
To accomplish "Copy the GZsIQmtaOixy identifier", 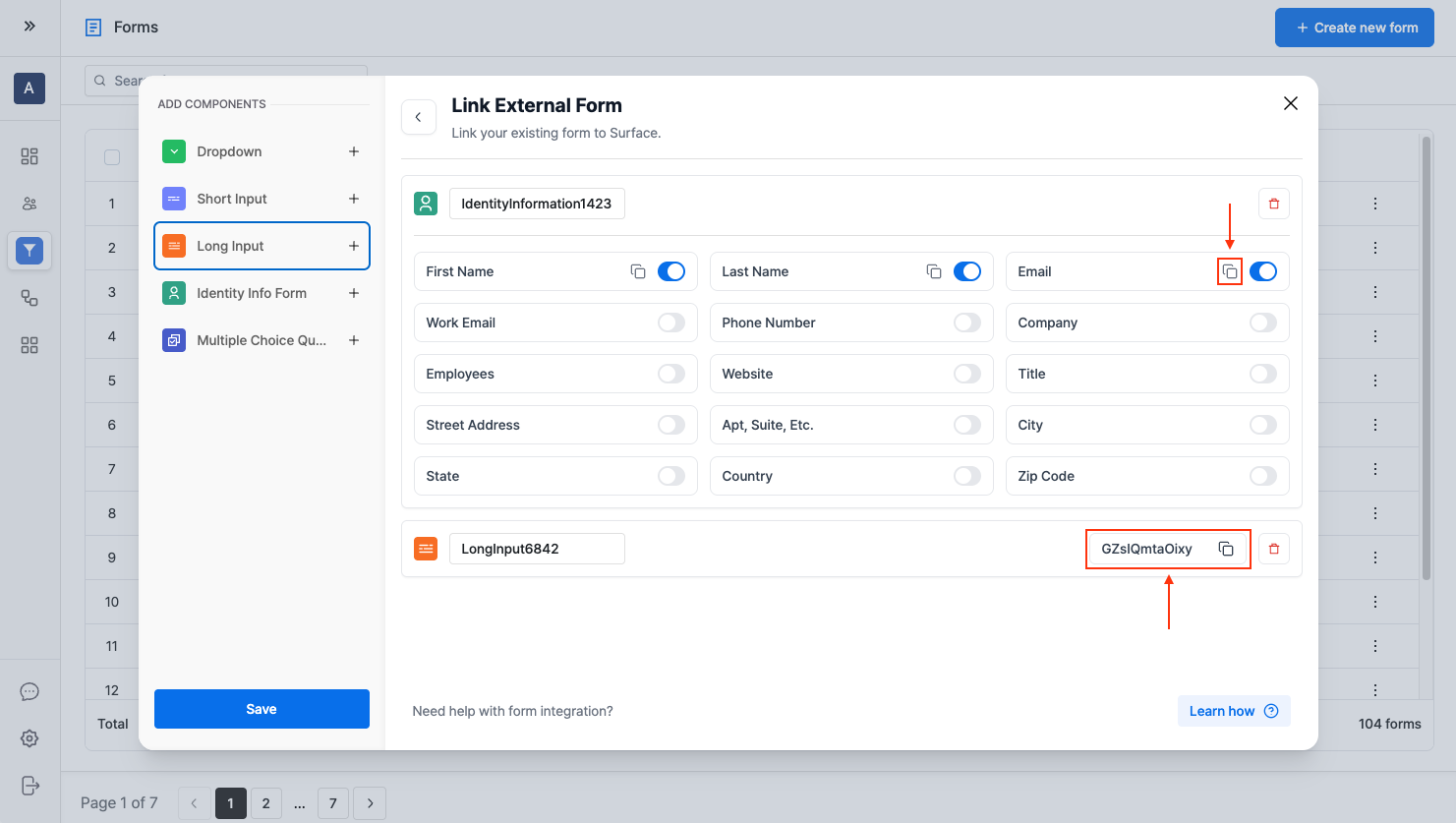I will tap(1226, 549).
